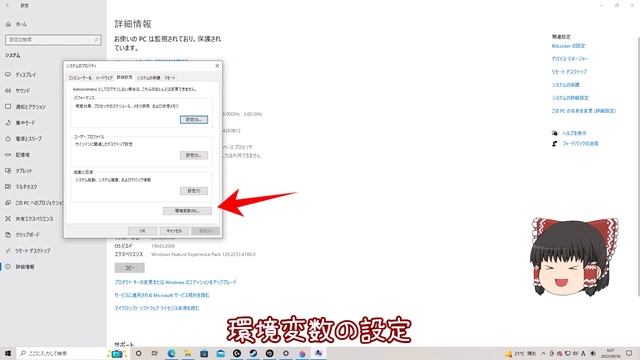This screenshot has height=360, width=640.
Task: Open Notifications & actions (通知とアクション) in sidebar
Action: tap(26, 107)
